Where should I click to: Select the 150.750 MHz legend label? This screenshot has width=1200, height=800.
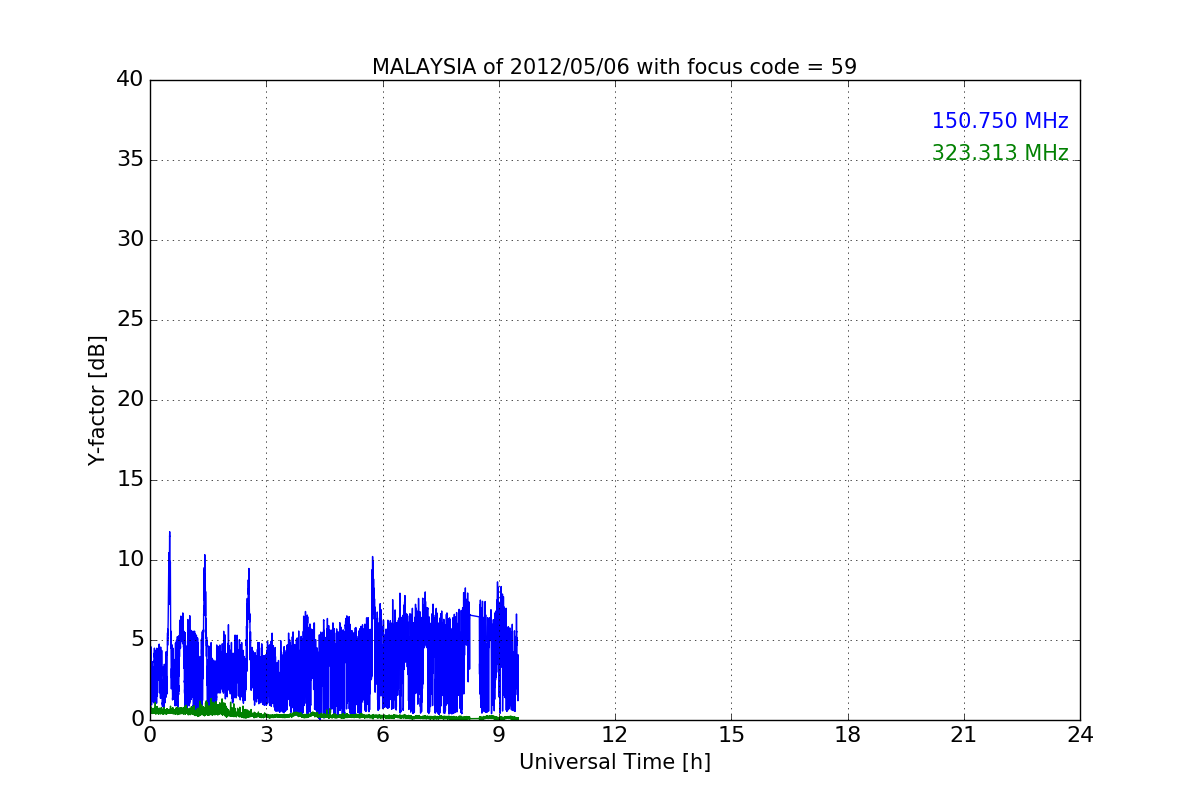pyautogui.click(x=1000, y=121)
